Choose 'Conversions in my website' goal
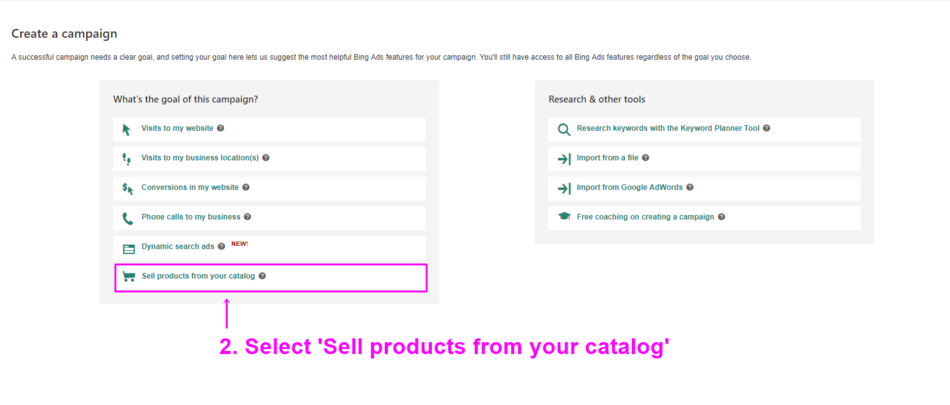Image resolution: width=950 pixels, height=405 pixels. [x=190, y=187]
